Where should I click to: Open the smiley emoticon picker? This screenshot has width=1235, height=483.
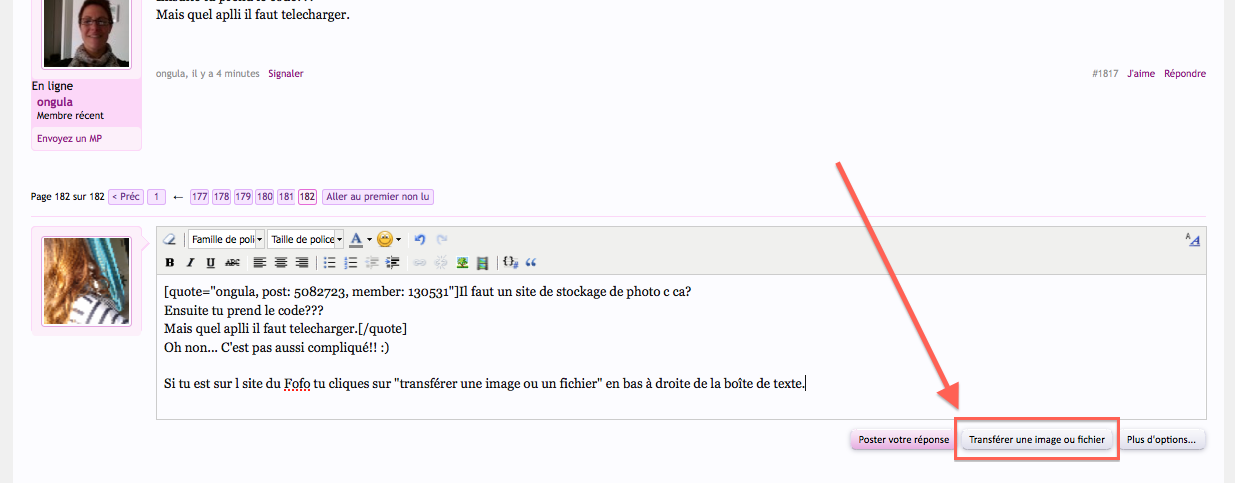coord(384,240)
